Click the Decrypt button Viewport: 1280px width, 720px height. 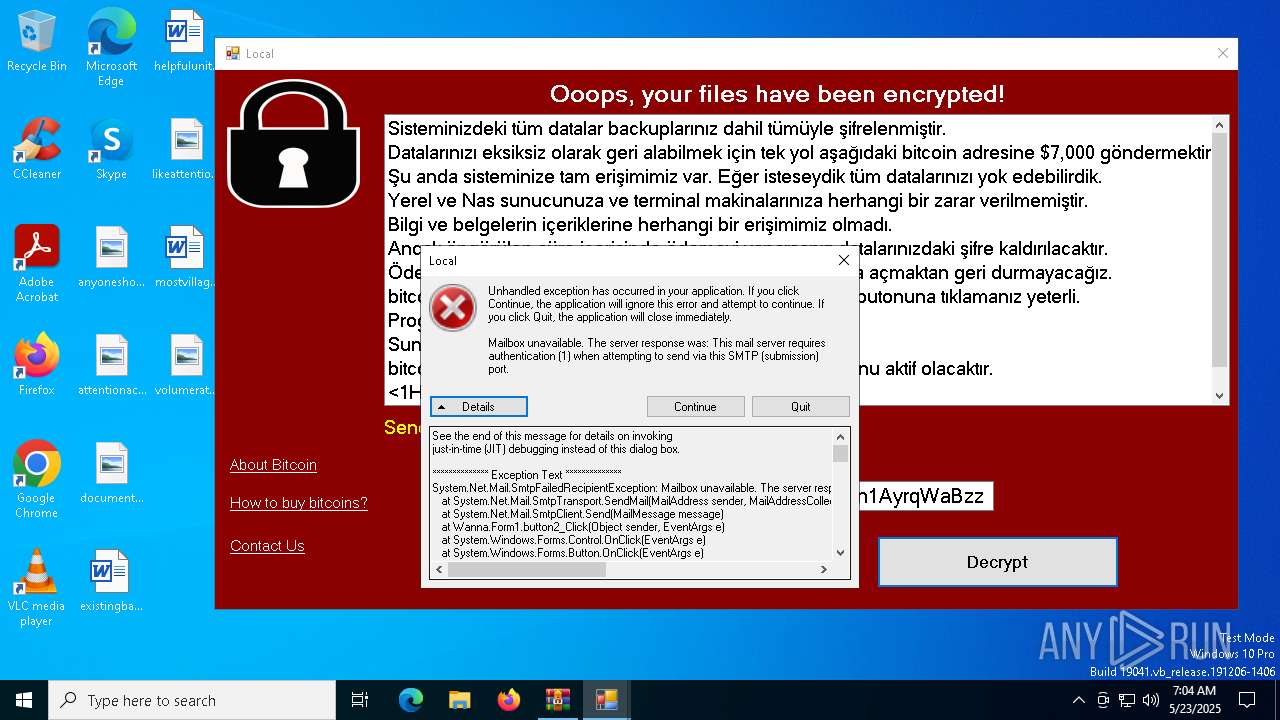click(997, 562)
